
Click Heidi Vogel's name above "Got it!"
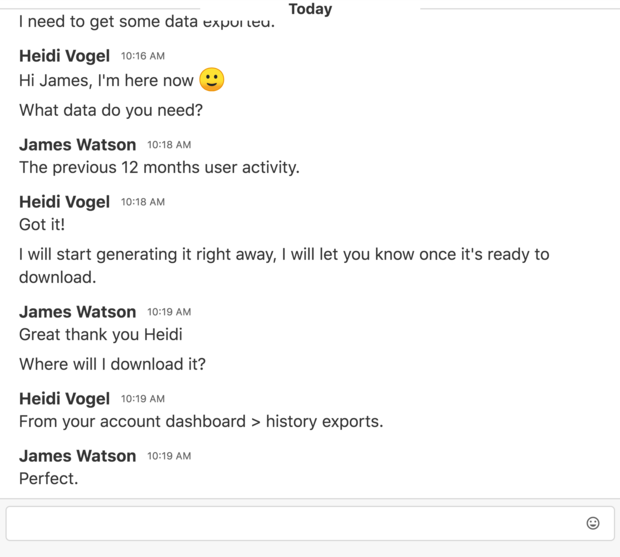(x=64, y=201)
